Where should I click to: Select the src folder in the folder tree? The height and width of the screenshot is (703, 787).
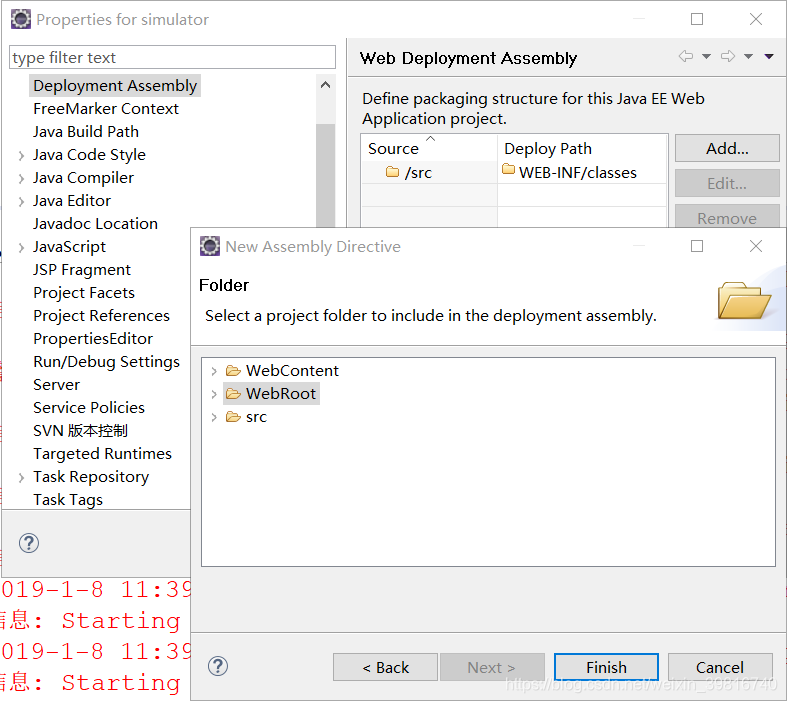point(246,417)
